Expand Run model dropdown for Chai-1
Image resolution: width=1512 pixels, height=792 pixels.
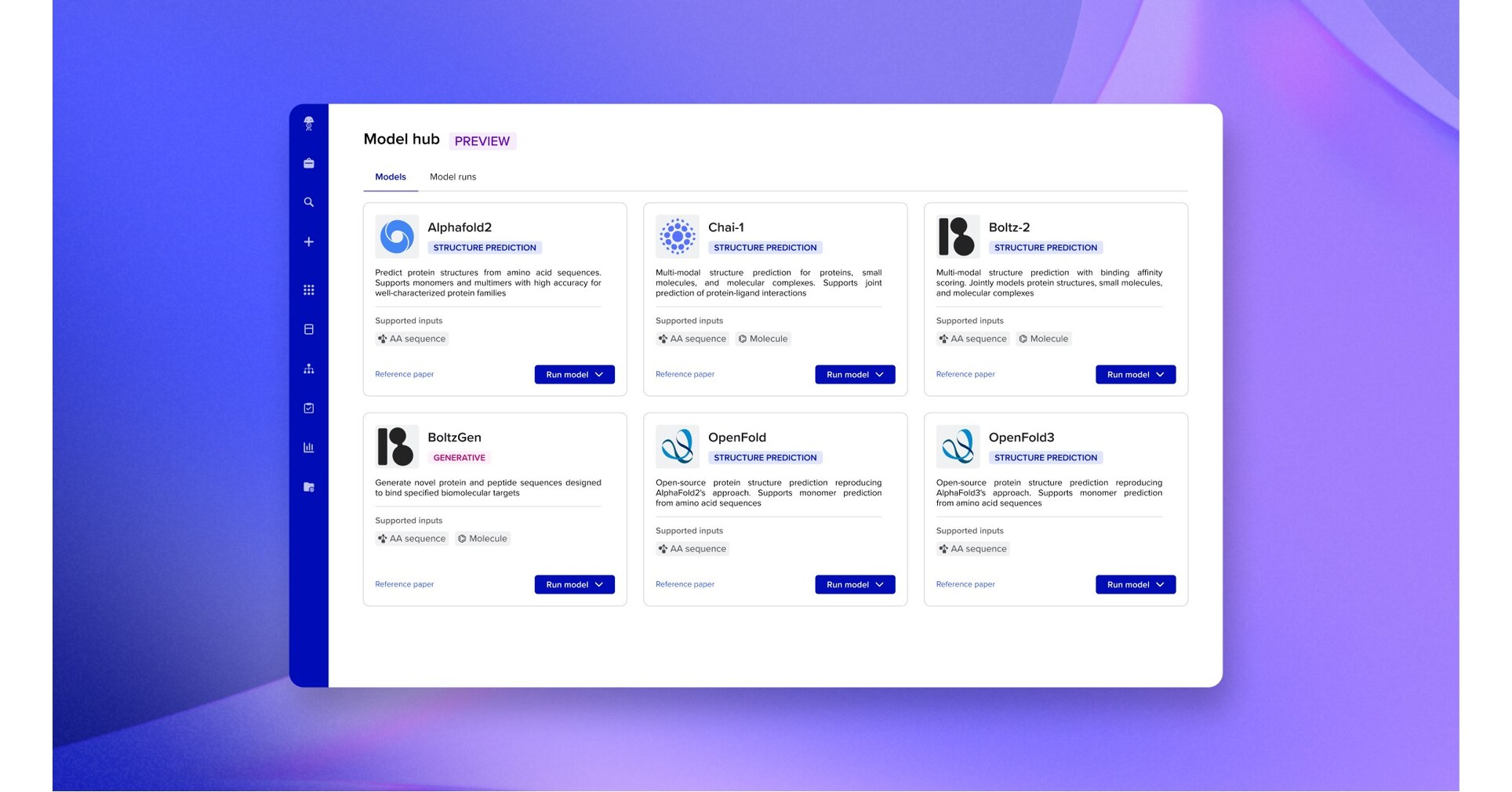pos(855,375)
